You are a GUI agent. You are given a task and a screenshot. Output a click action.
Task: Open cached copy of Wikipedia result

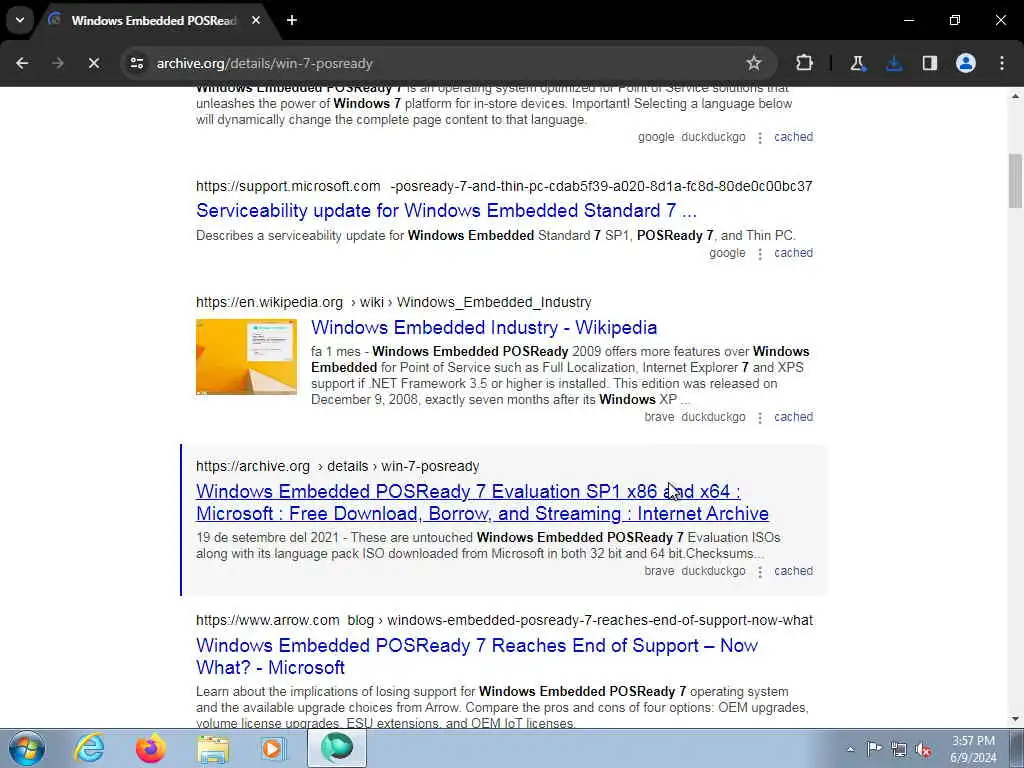793,417
